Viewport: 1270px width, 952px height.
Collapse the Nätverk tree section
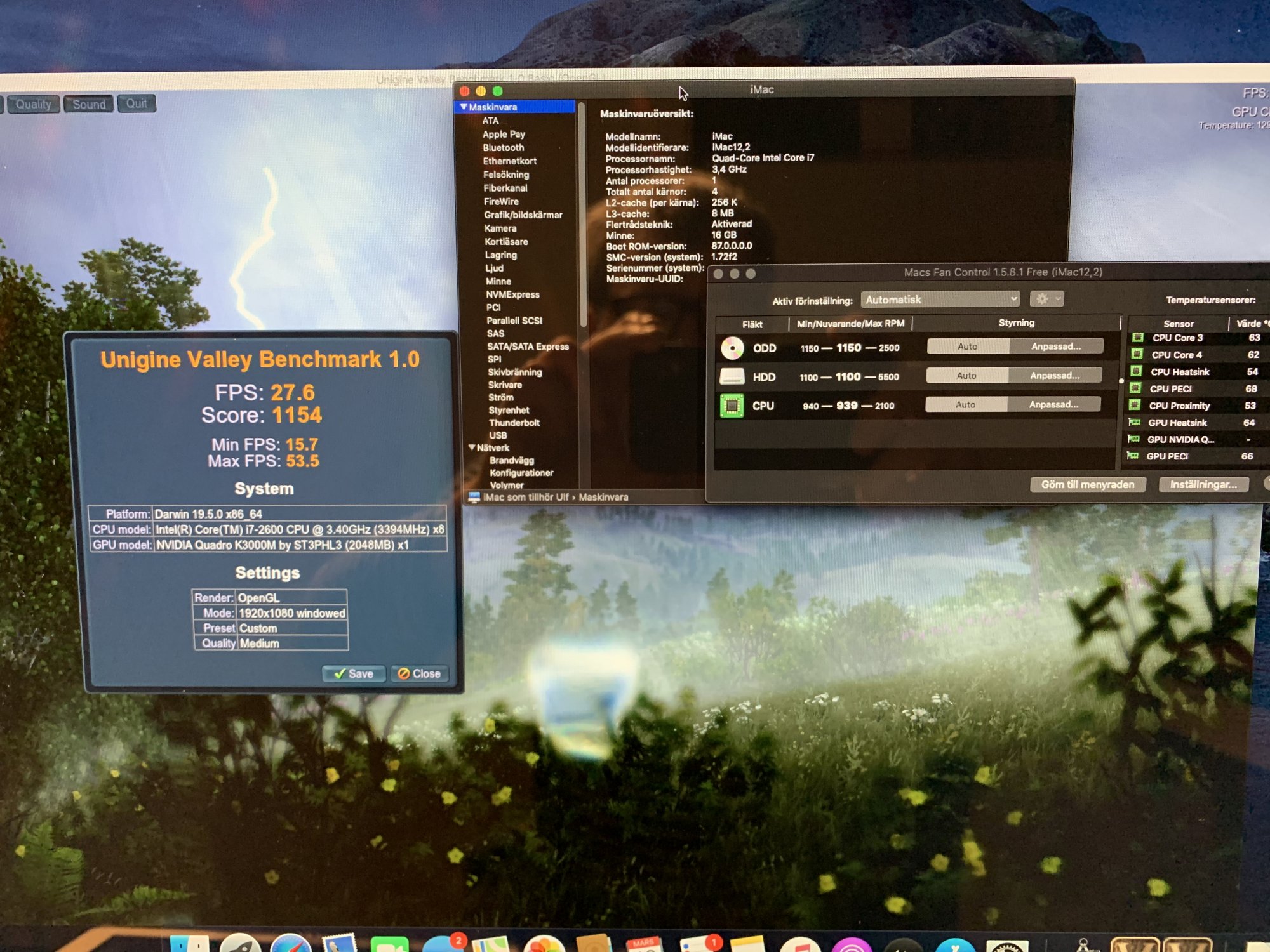(472, 447)
